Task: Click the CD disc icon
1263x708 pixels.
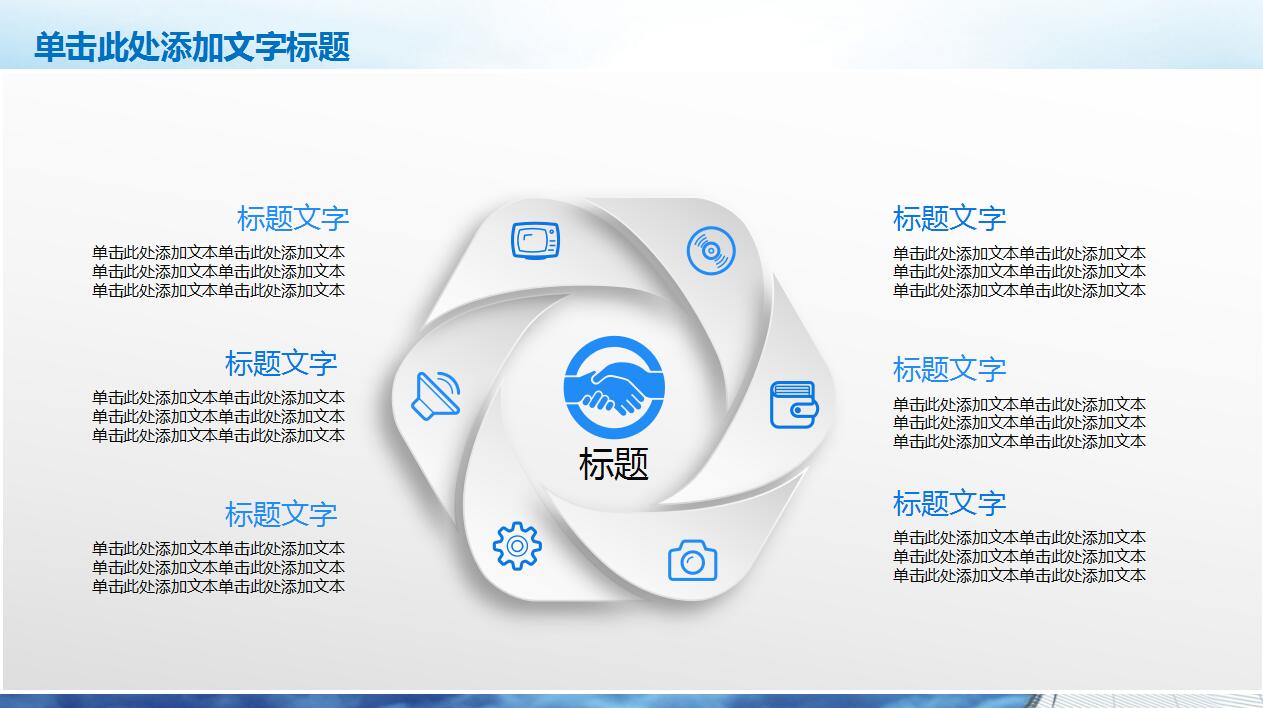Action: pos(711,250)
